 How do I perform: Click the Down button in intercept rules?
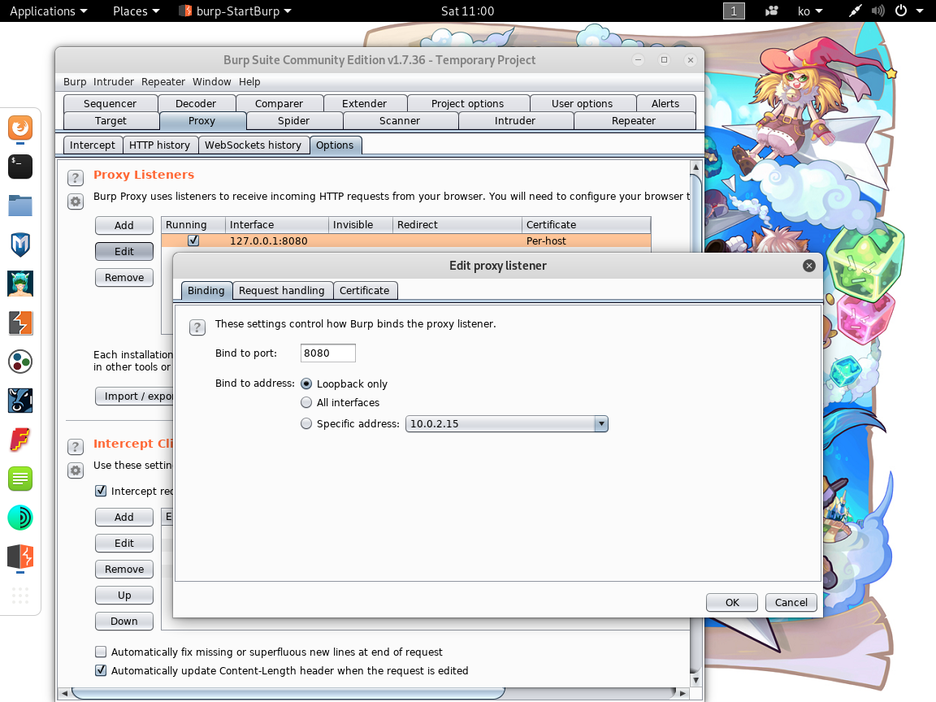click(x=124, y=621)
